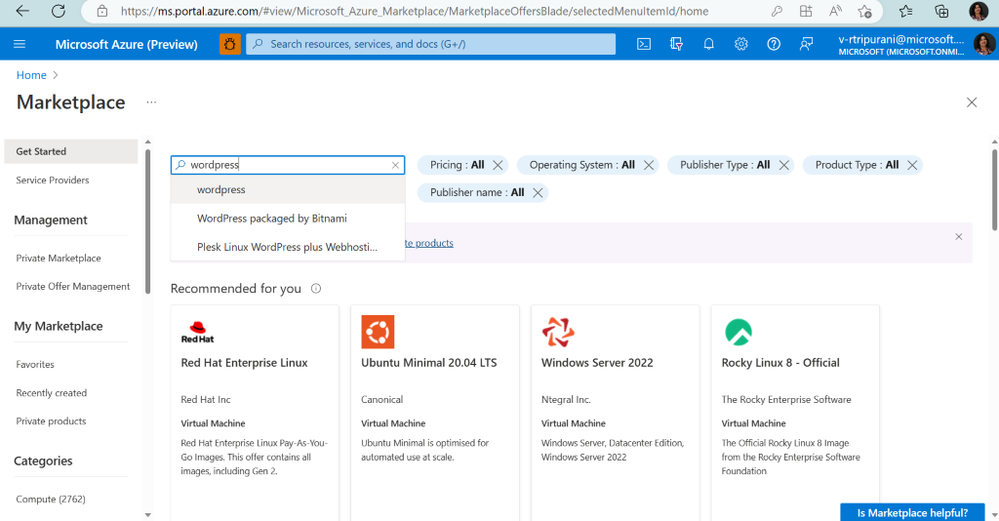This screenshot has width=999, height=521.
Task: Click the sidebar scroll down arrow
Action: [148, 515]
